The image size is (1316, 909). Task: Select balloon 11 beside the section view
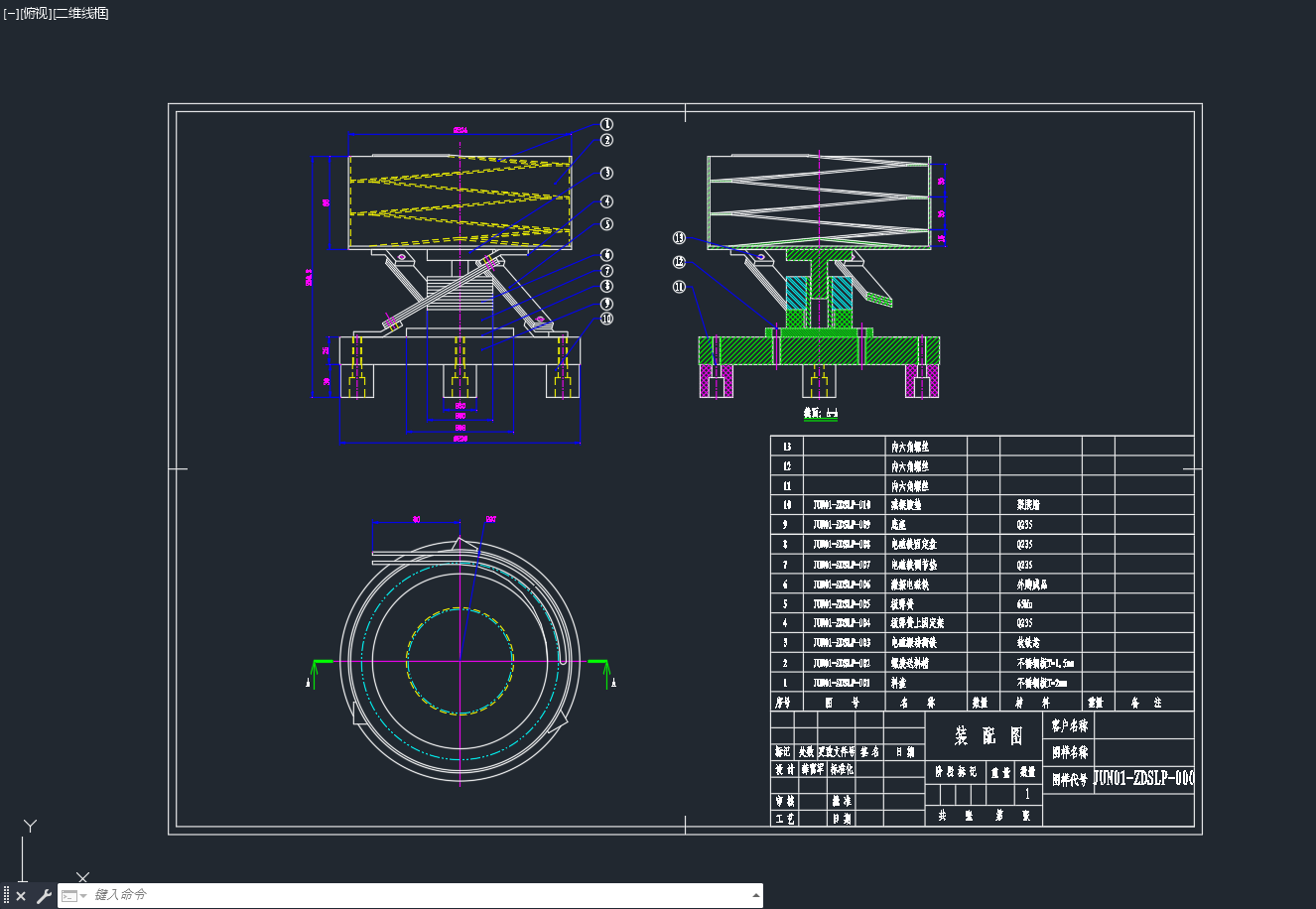point(679,287)
